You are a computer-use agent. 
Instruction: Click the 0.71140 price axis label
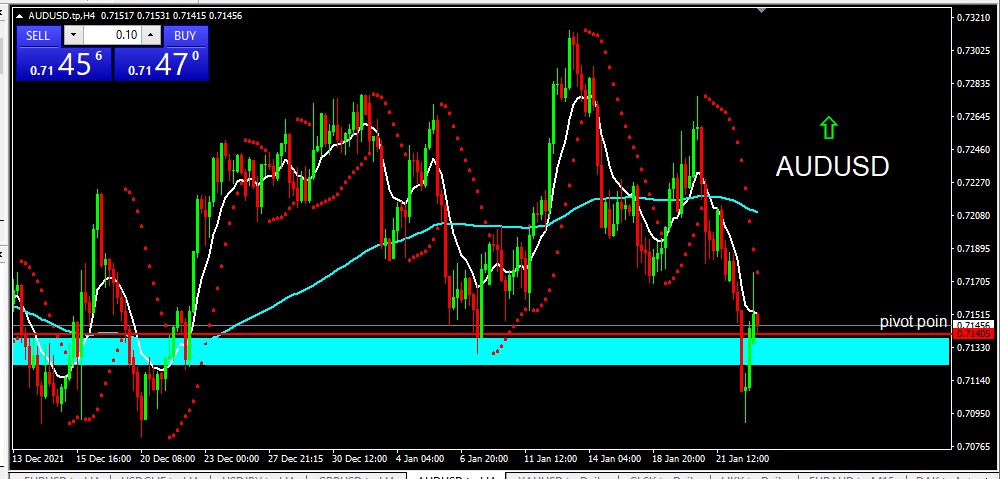[x=973, y=381]
